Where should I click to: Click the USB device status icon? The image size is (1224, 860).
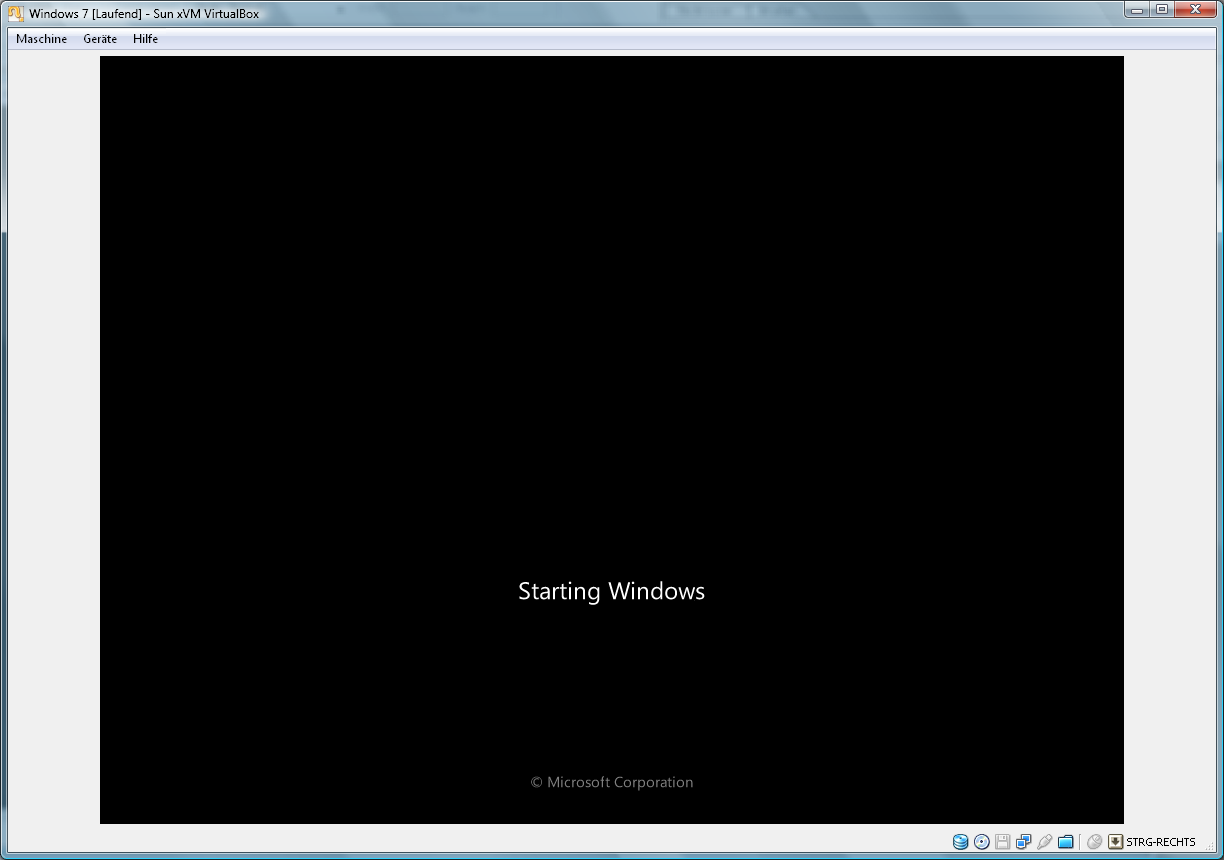(1045, 842)
